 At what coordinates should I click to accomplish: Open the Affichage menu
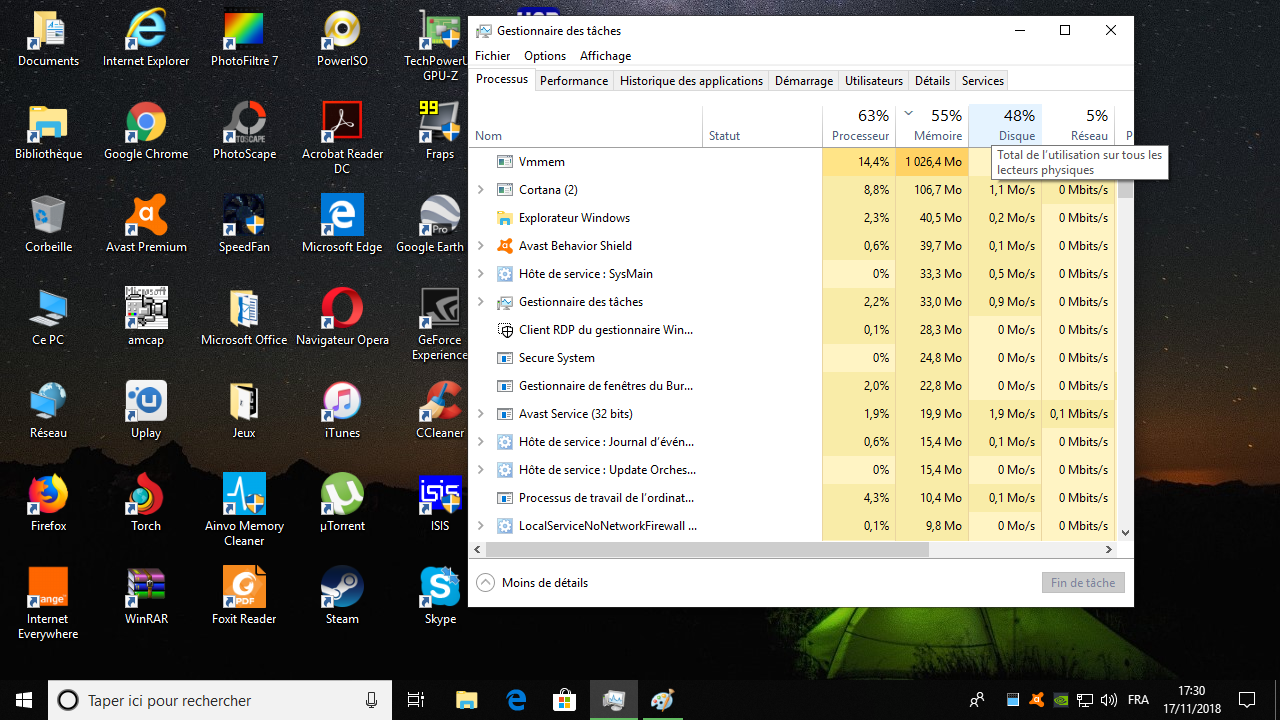605,56
